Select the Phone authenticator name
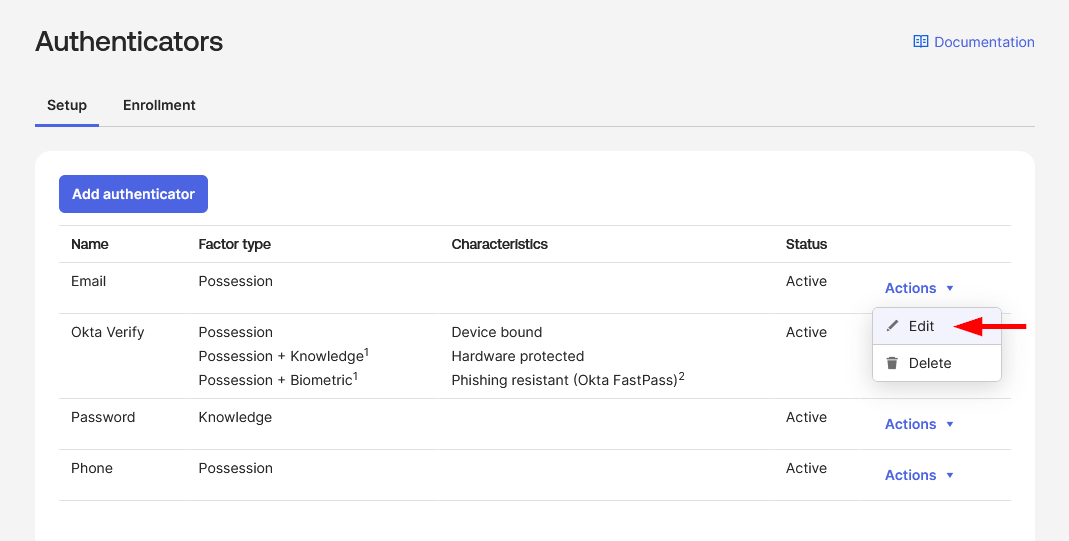Image resolution: width=1069 pixels, height=541 pixels. [92, 468]
